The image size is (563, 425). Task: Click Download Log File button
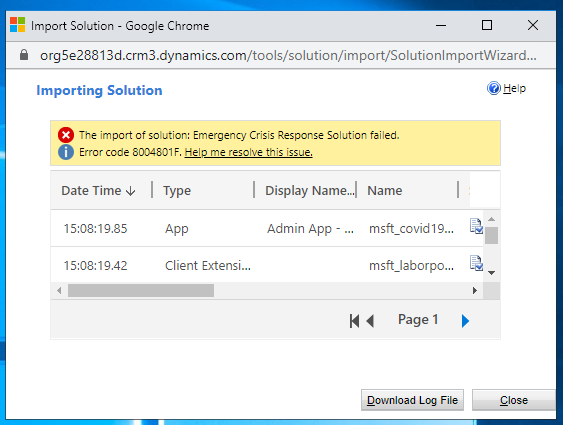pos(412,400)
